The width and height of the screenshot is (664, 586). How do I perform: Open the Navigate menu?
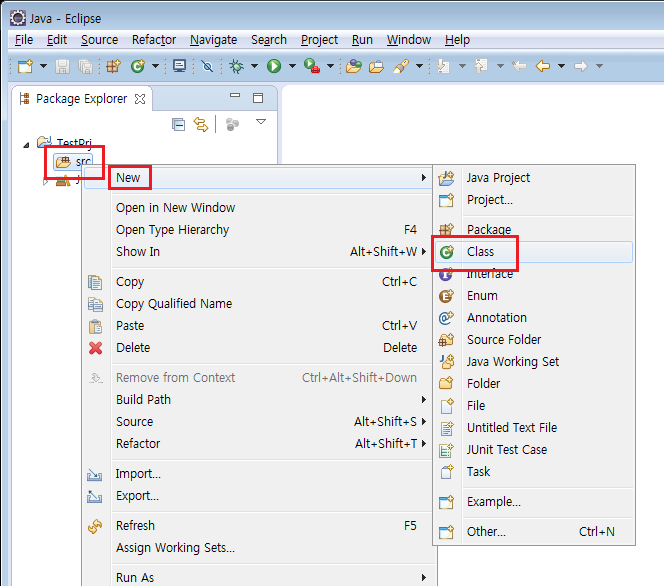213,40
